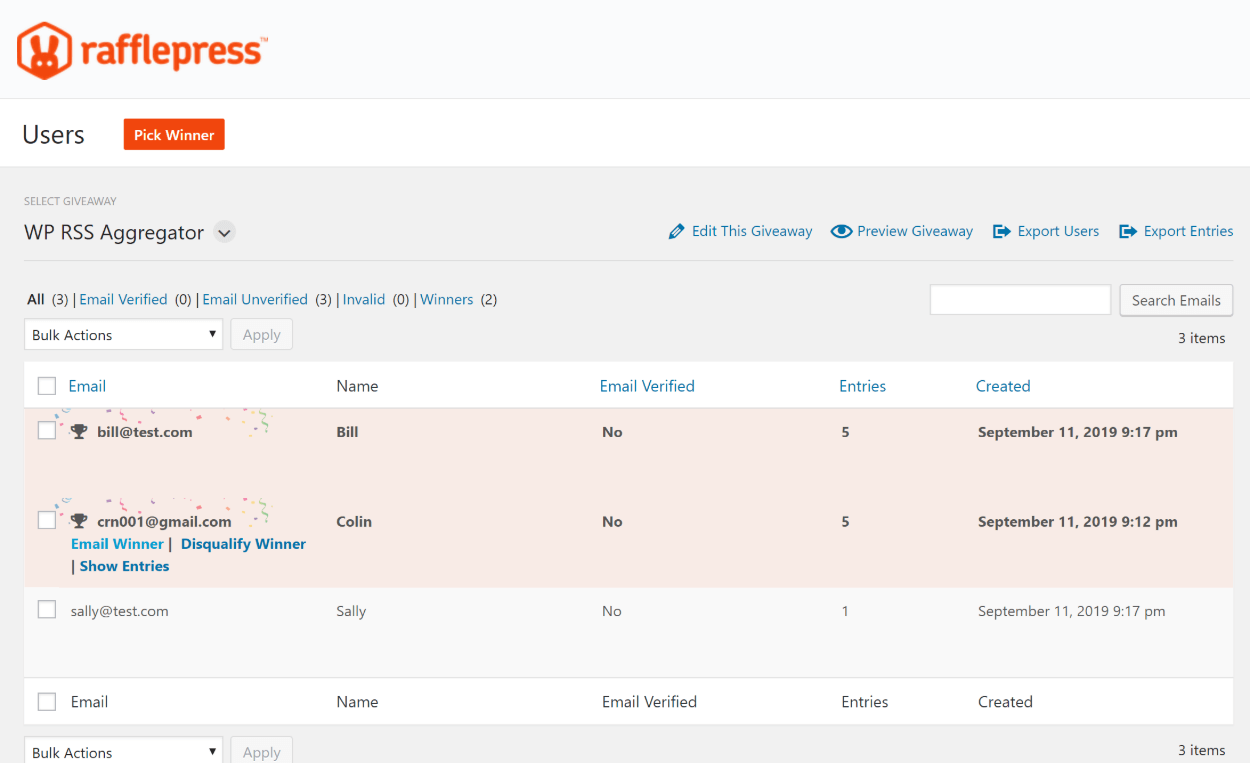Click the Created label in table footer
The height and width of the screenshot is (763, 1250).
(1005, 702)
